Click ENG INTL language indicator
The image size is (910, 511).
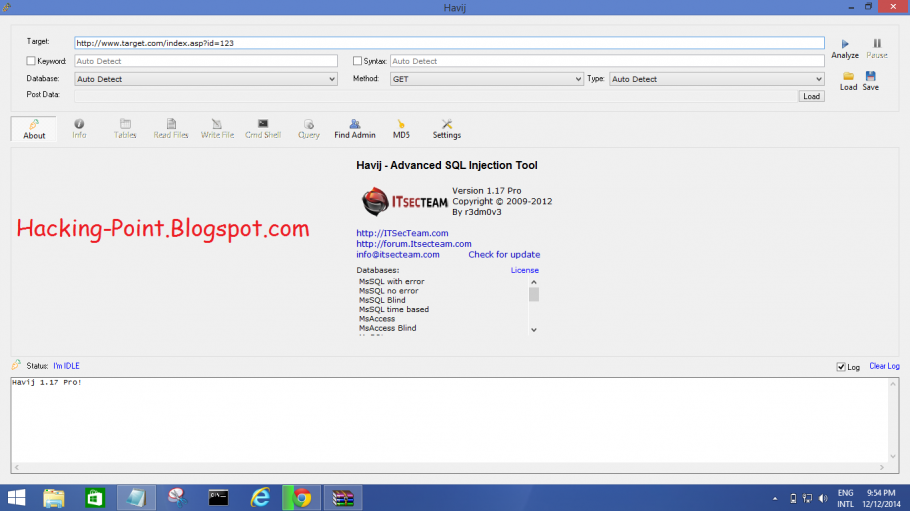tap(846, 498)
